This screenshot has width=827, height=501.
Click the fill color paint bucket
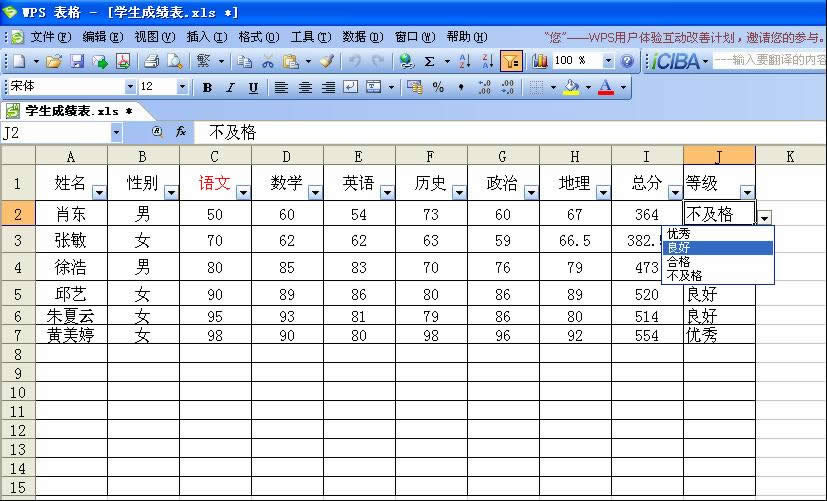click(x=571, y=87)
